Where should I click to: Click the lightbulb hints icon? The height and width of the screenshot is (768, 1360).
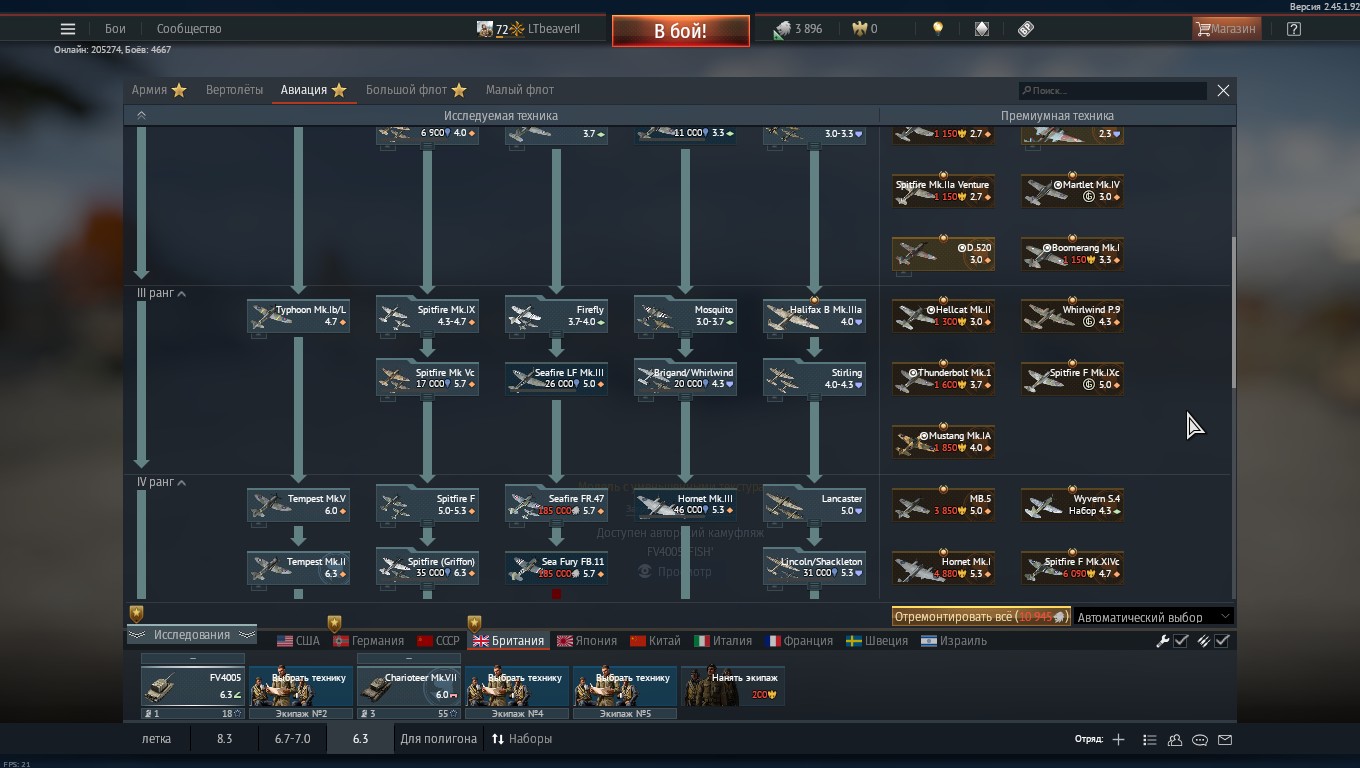click(937, 29)
